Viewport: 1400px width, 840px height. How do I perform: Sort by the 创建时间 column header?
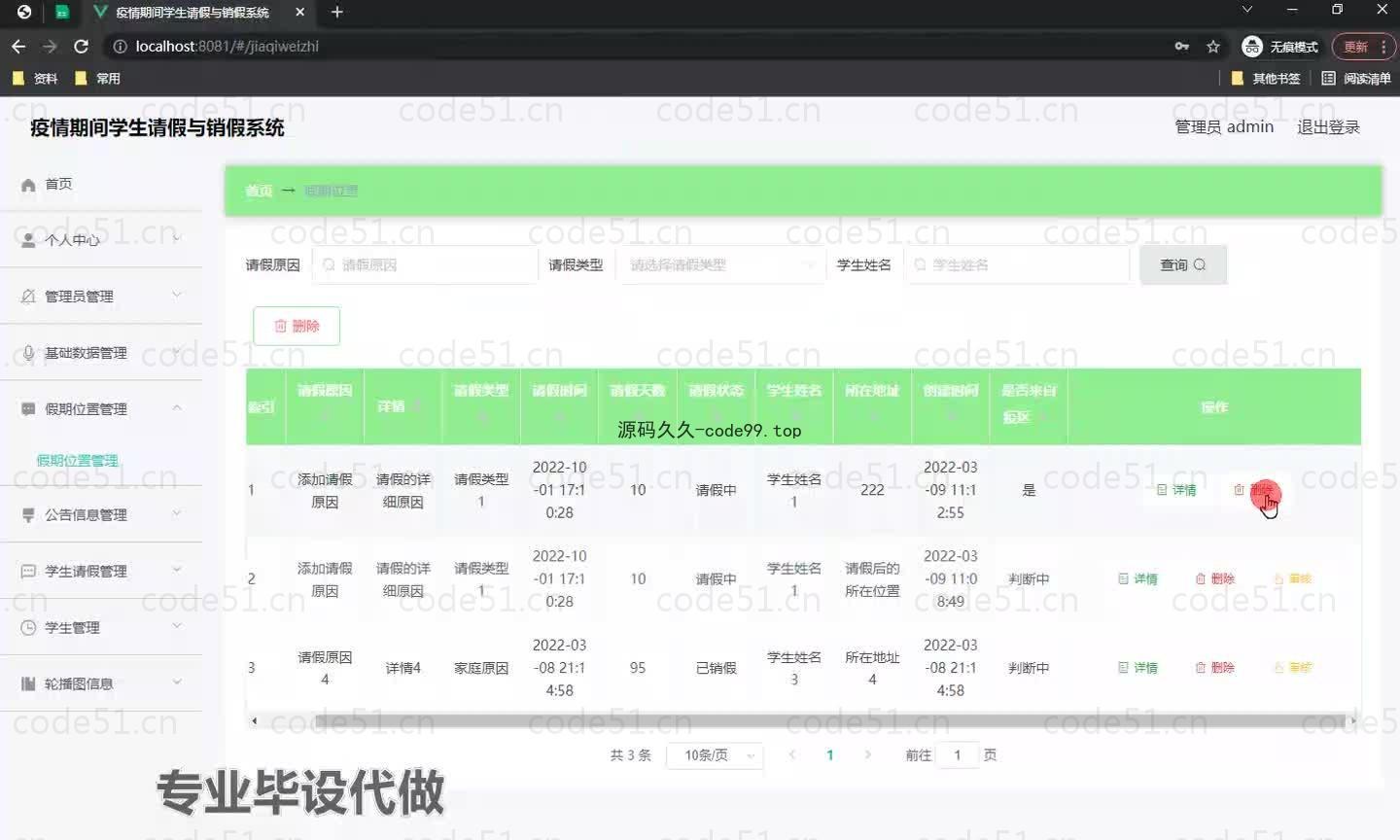coord(951,405)
